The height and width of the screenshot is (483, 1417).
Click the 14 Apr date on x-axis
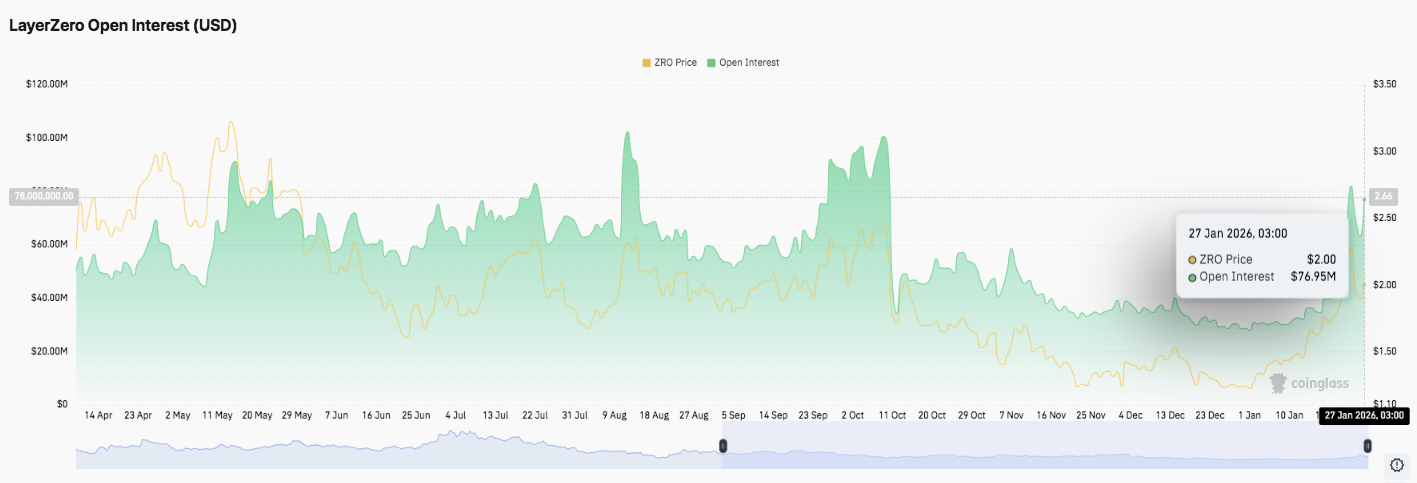tap(98, 414)
